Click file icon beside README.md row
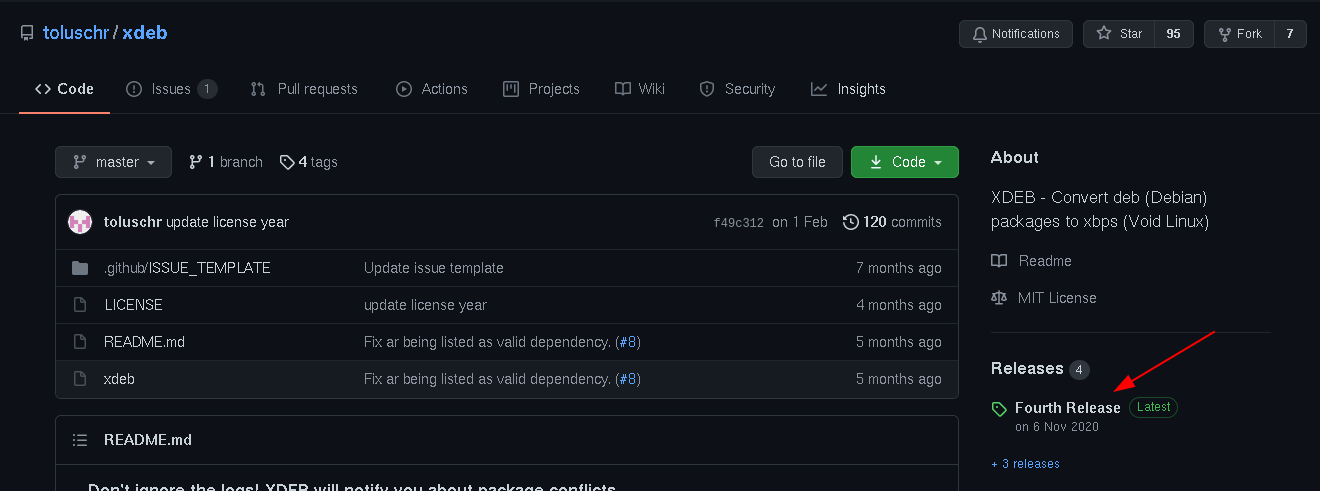This screenshot has height=491, width=1320. click(80, 342)
